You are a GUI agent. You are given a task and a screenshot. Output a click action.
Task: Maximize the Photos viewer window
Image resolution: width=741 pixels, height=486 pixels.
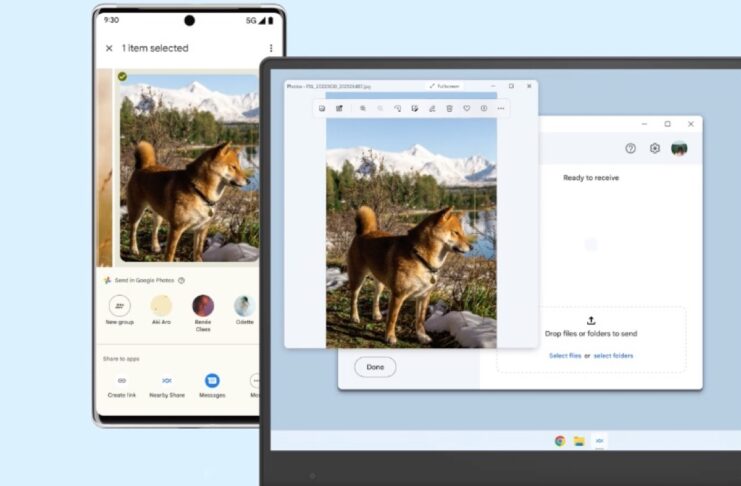[x=511, y=86]
